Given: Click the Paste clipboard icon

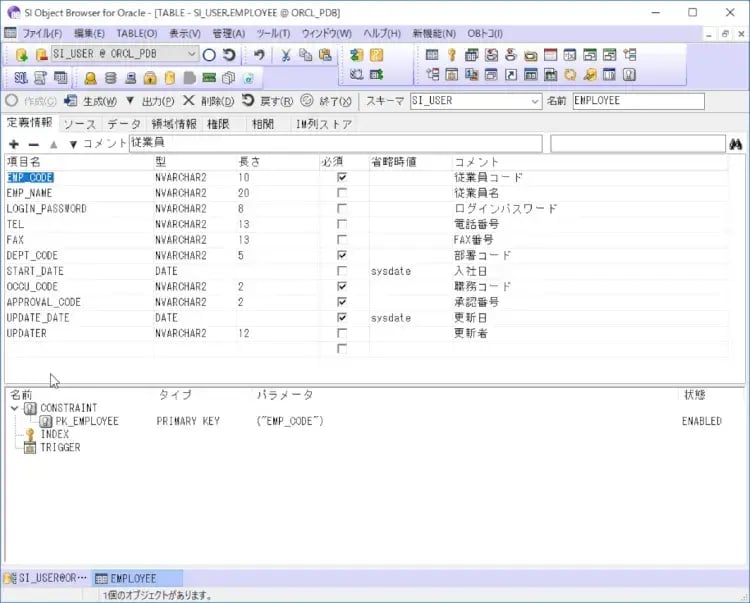Looking at the screenshot, I should 325,54.
